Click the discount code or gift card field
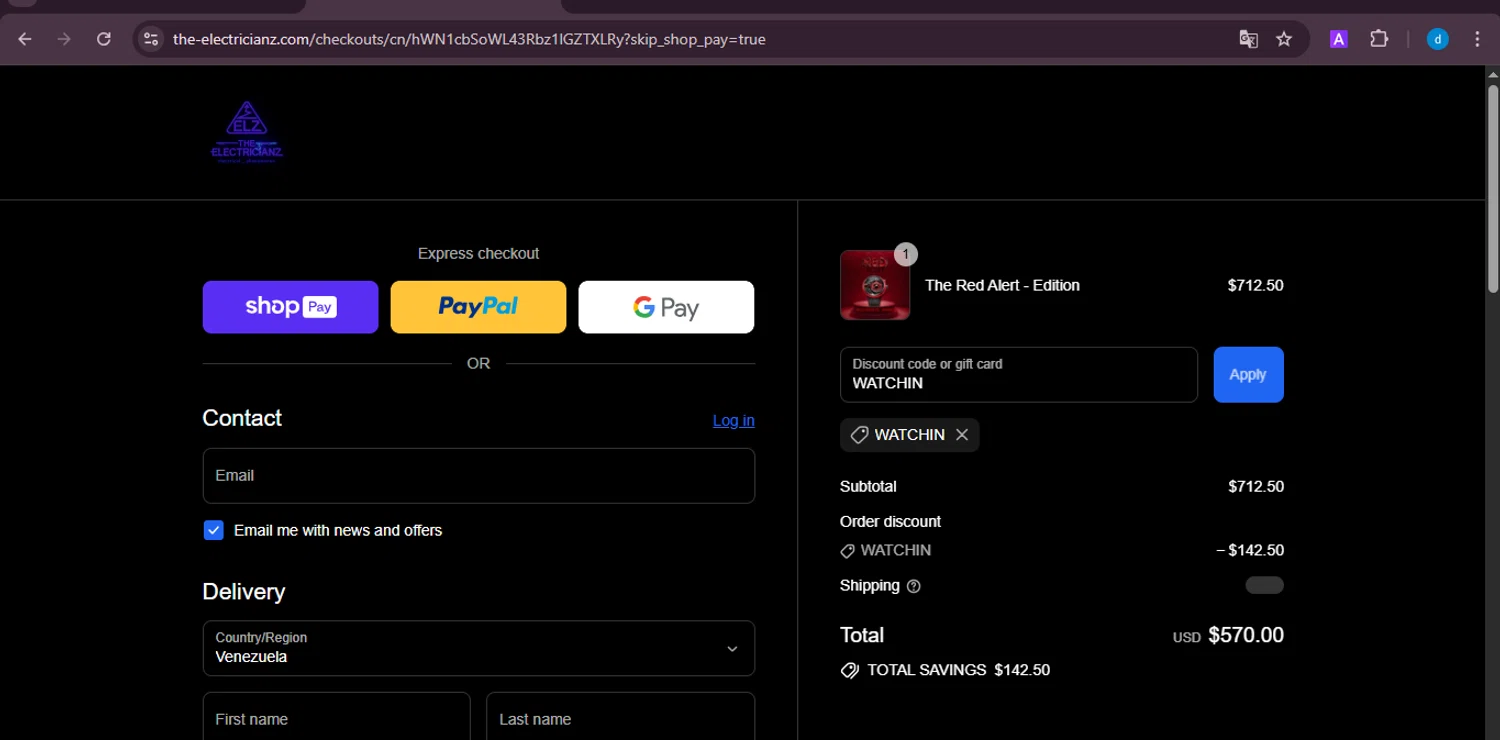The width and height of the screenshot is (1500, 740). (1018, 375)
